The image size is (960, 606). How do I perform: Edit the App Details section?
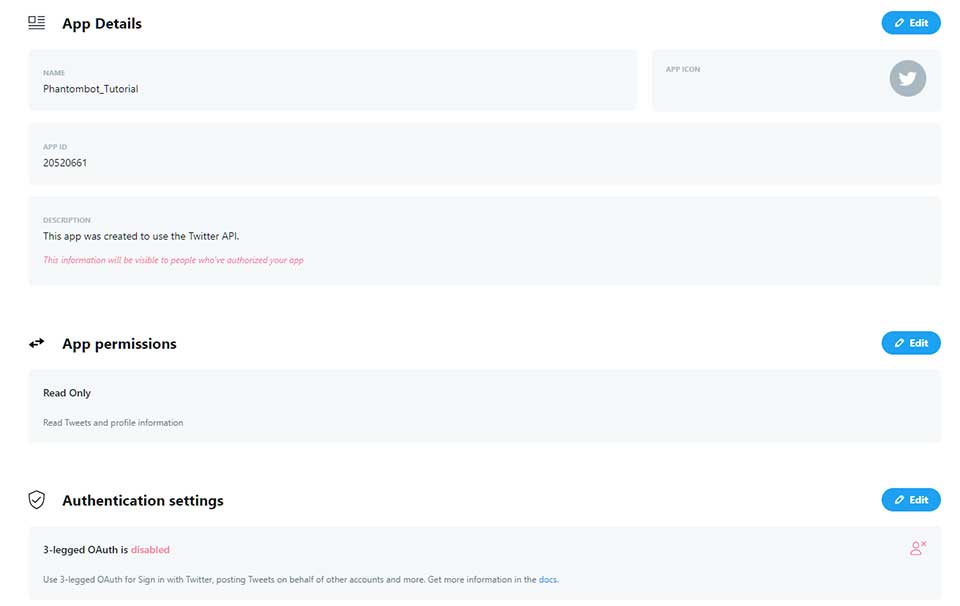point(910,23)
